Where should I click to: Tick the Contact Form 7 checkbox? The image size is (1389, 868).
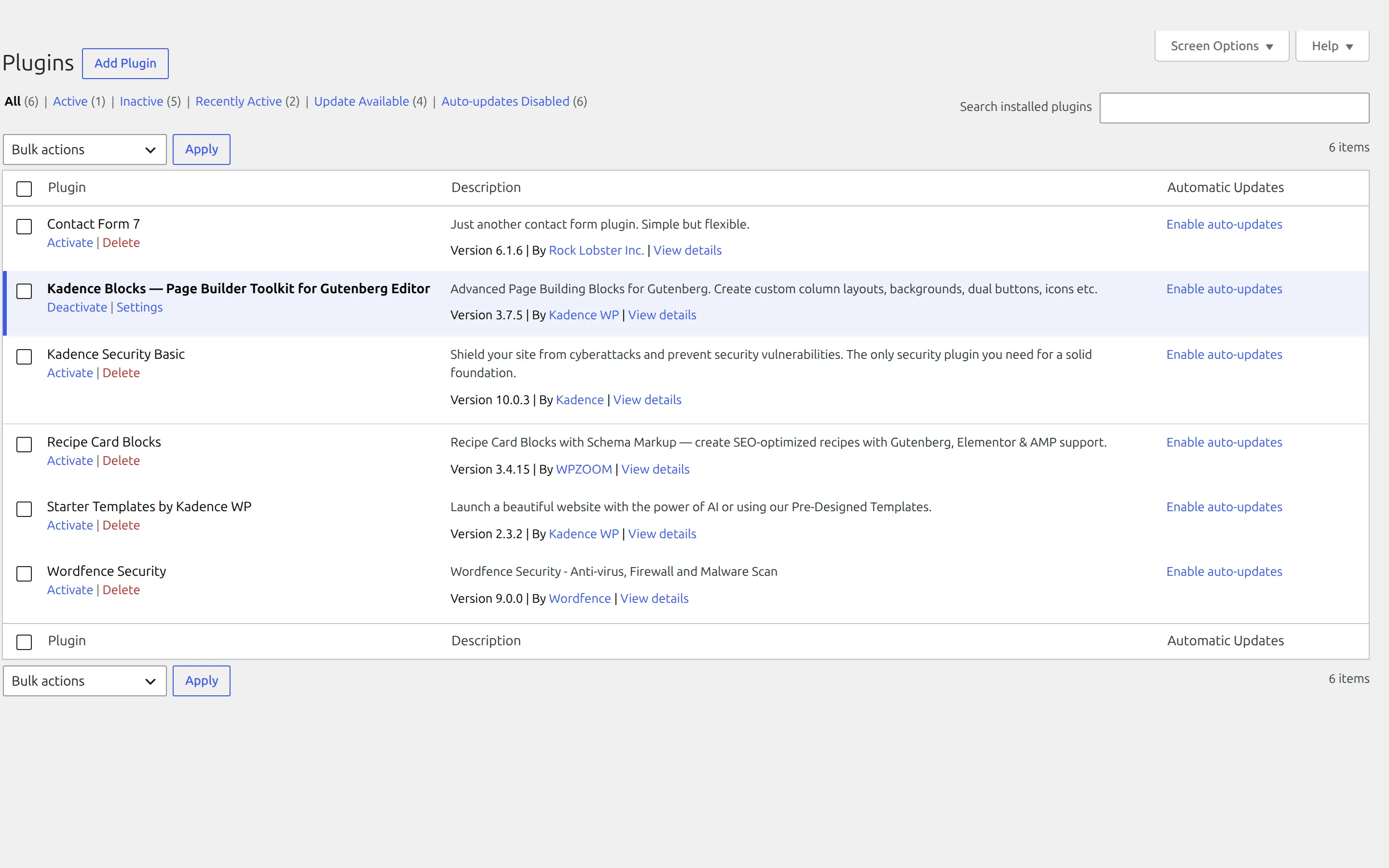[24, 226]
